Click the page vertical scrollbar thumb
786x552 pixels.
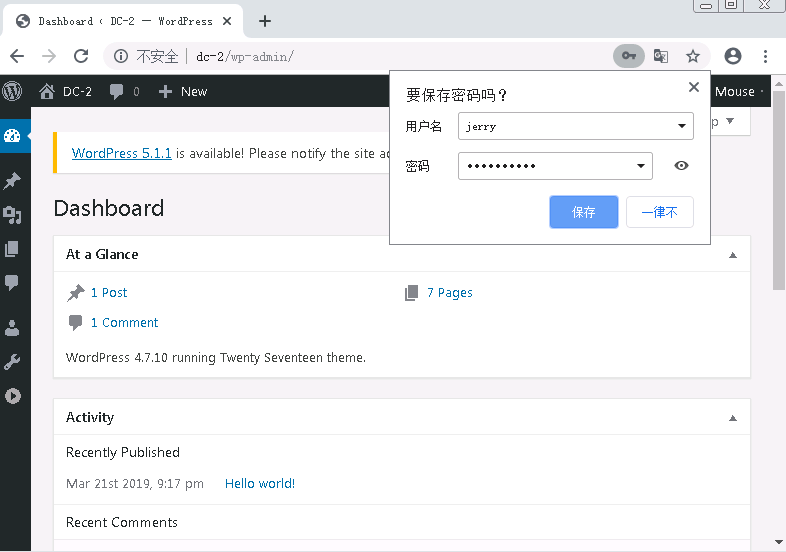(x=778, y=191)
